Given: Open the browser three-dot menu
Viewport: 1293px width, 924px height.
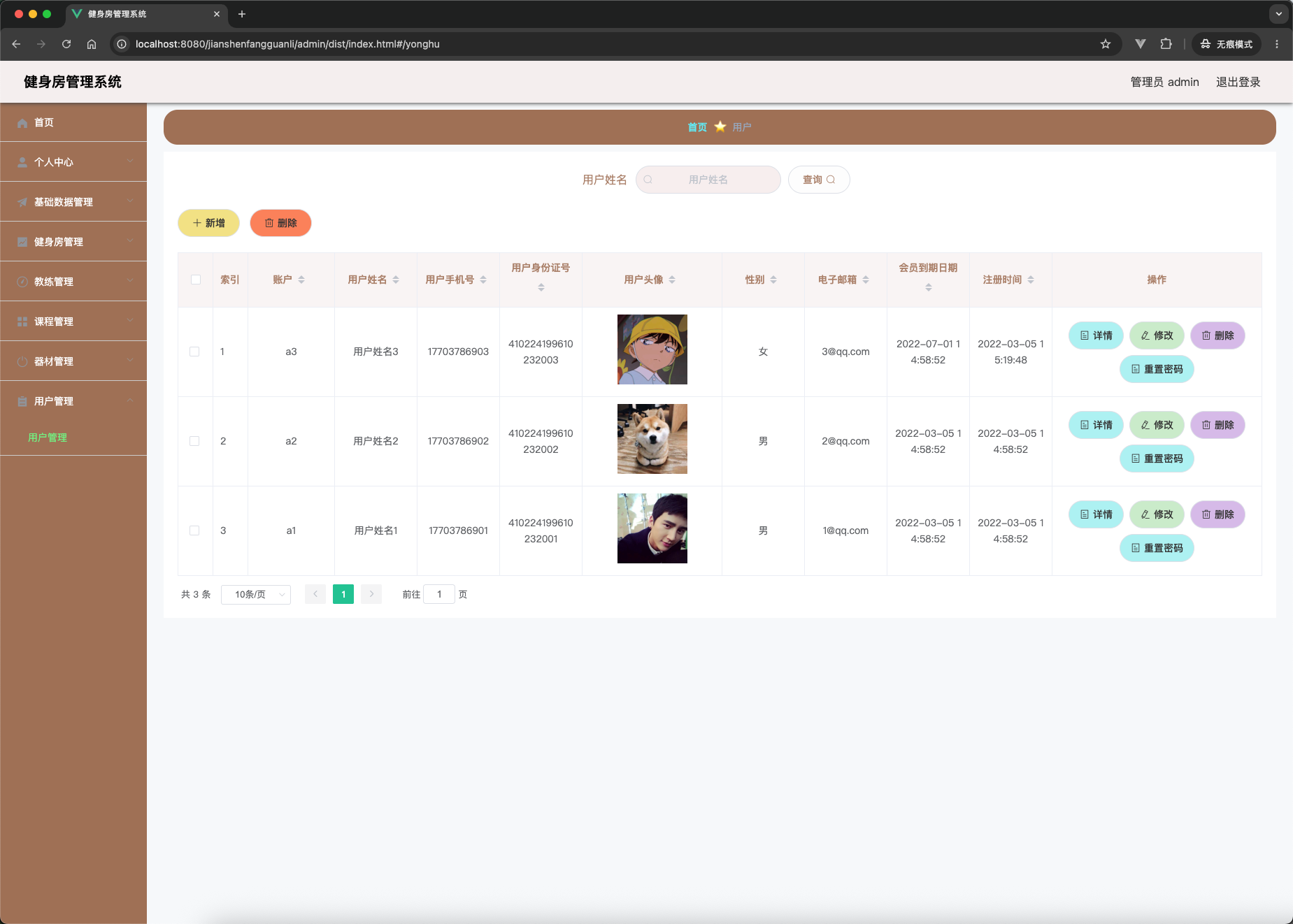Looking at the screenshot, I should (1277, 44).
